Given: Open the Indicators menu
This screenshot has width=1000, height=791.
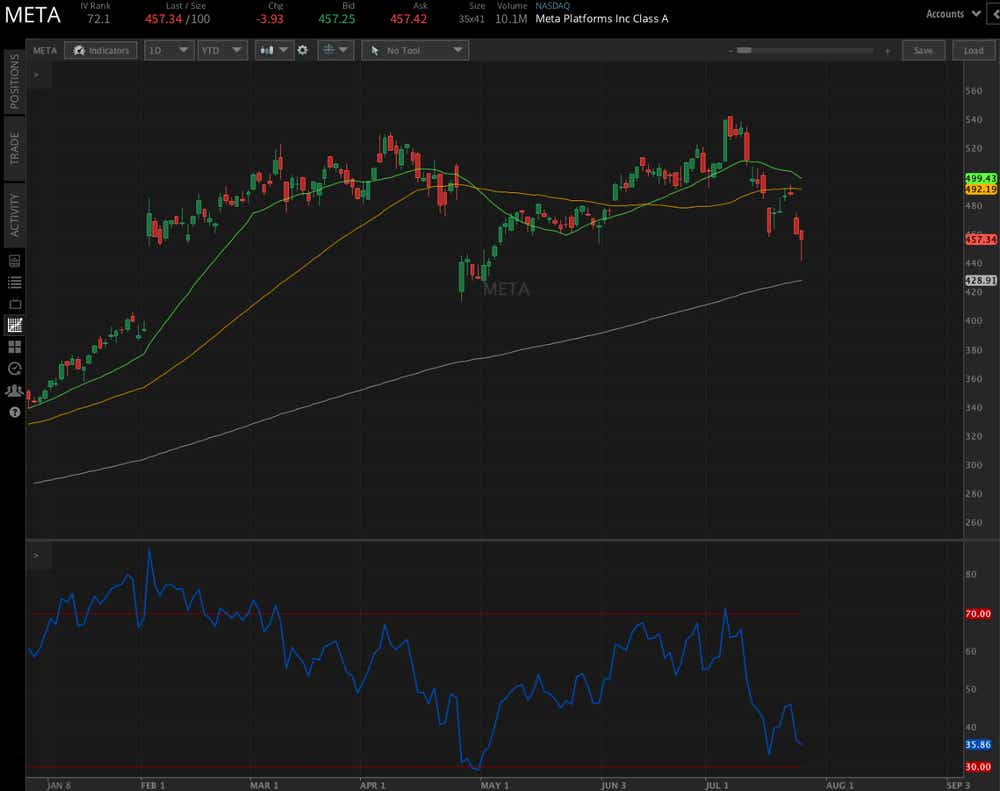Looking at the screenshot, I should click(x=101, y=50).
